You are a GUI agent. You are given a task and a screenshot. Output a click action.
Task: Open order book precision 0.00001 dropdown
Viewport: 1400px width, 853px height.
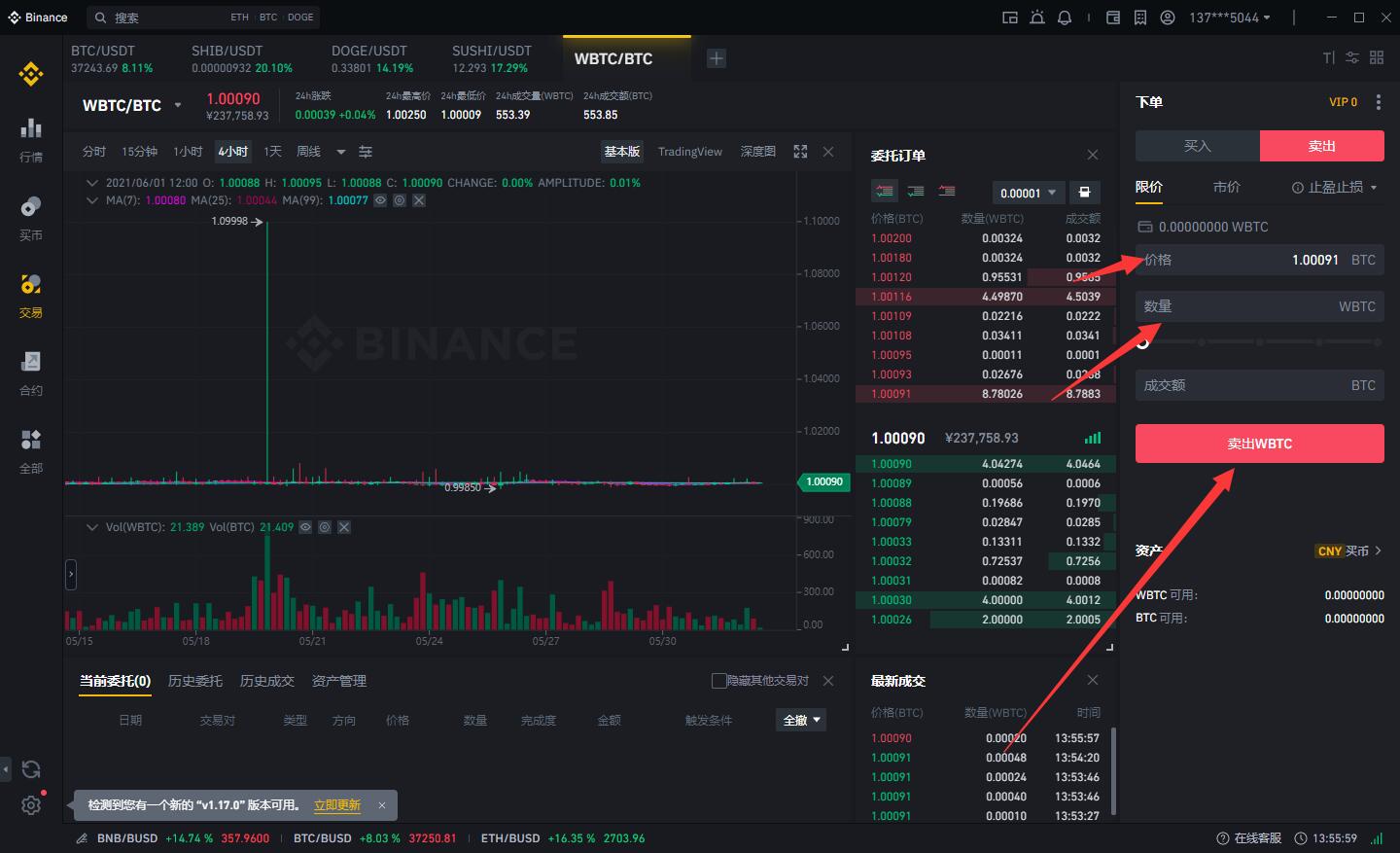point(1028,193)
